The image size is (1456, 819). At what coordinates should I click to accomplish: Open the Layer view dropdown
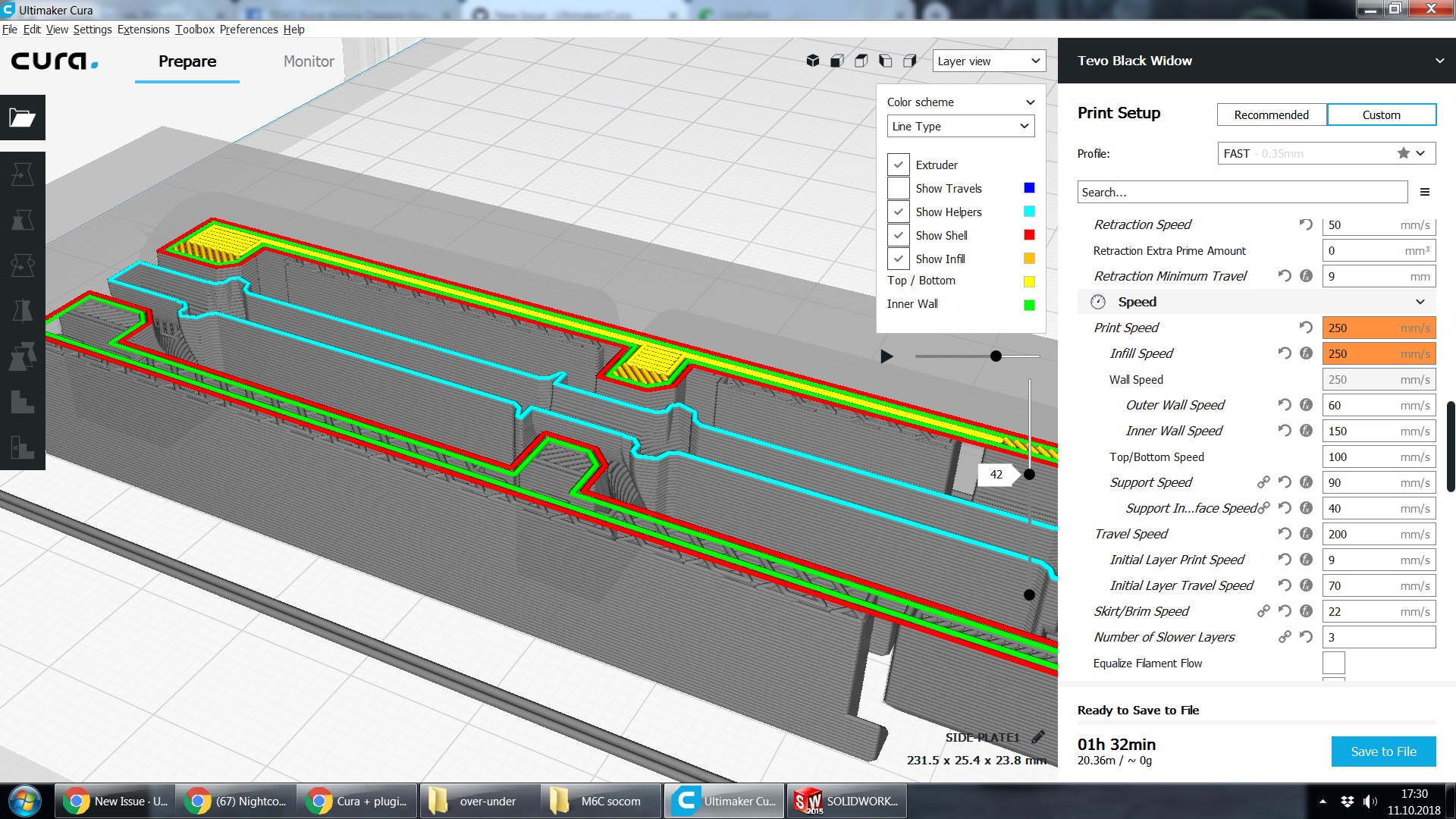point(989,61)
